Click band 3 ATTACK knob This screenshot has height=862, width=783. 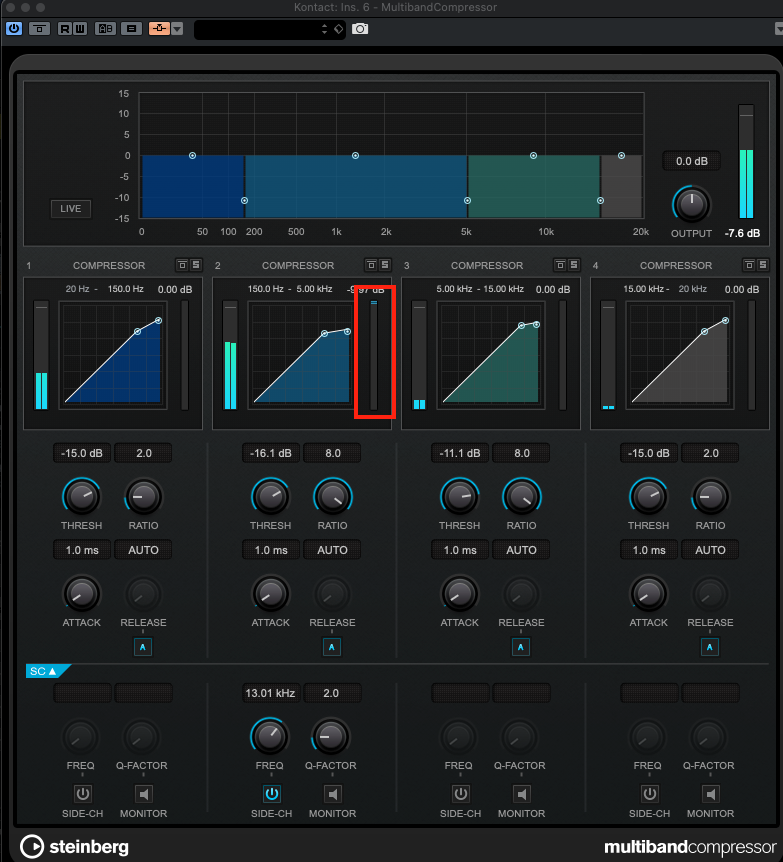(x=460, y=594)
